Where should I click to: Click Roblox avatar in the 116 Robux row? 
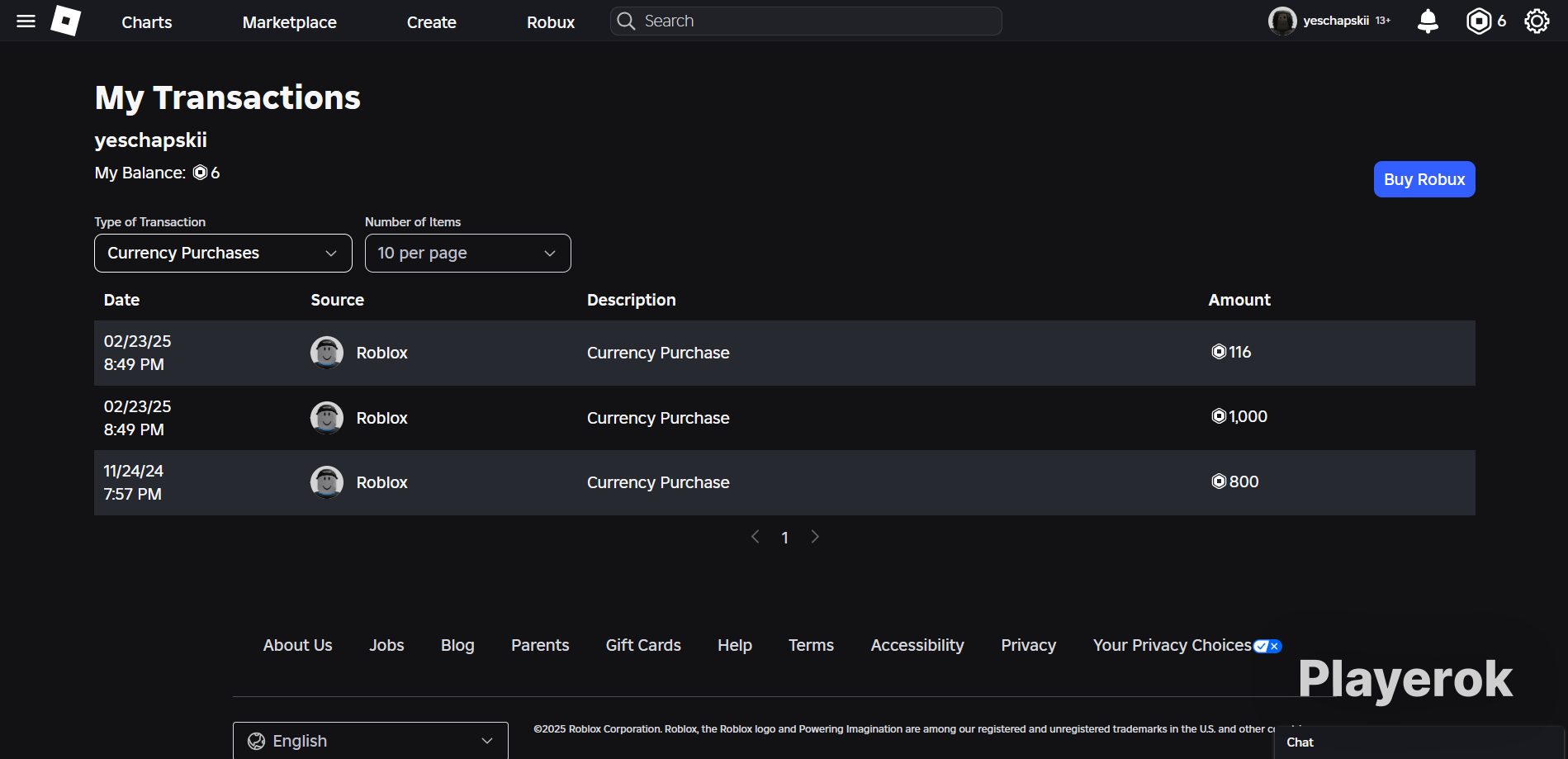327,353
